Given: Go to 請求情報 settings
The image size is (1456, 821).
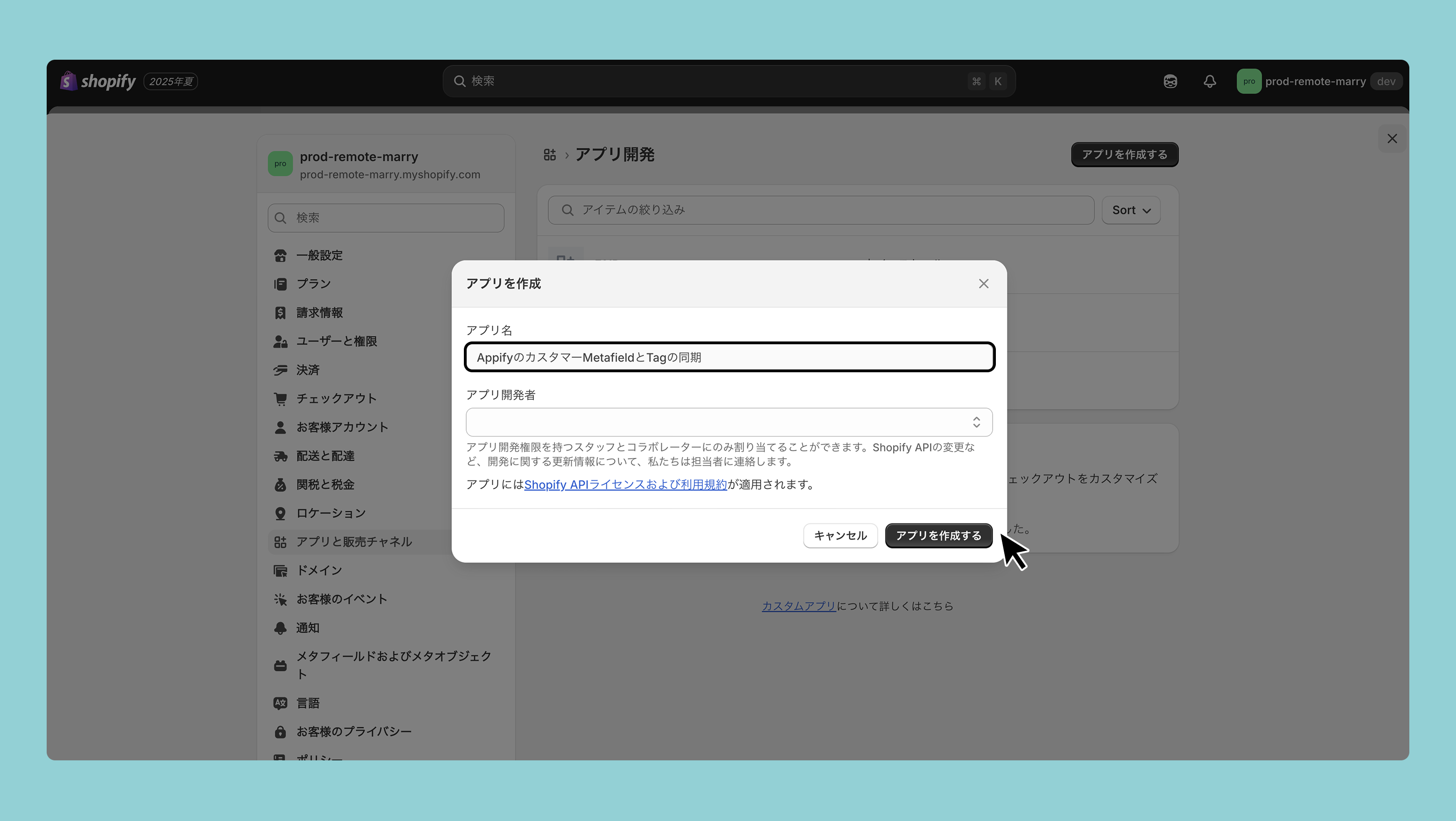Looking at the screenshot, I should tap(319, 313).
